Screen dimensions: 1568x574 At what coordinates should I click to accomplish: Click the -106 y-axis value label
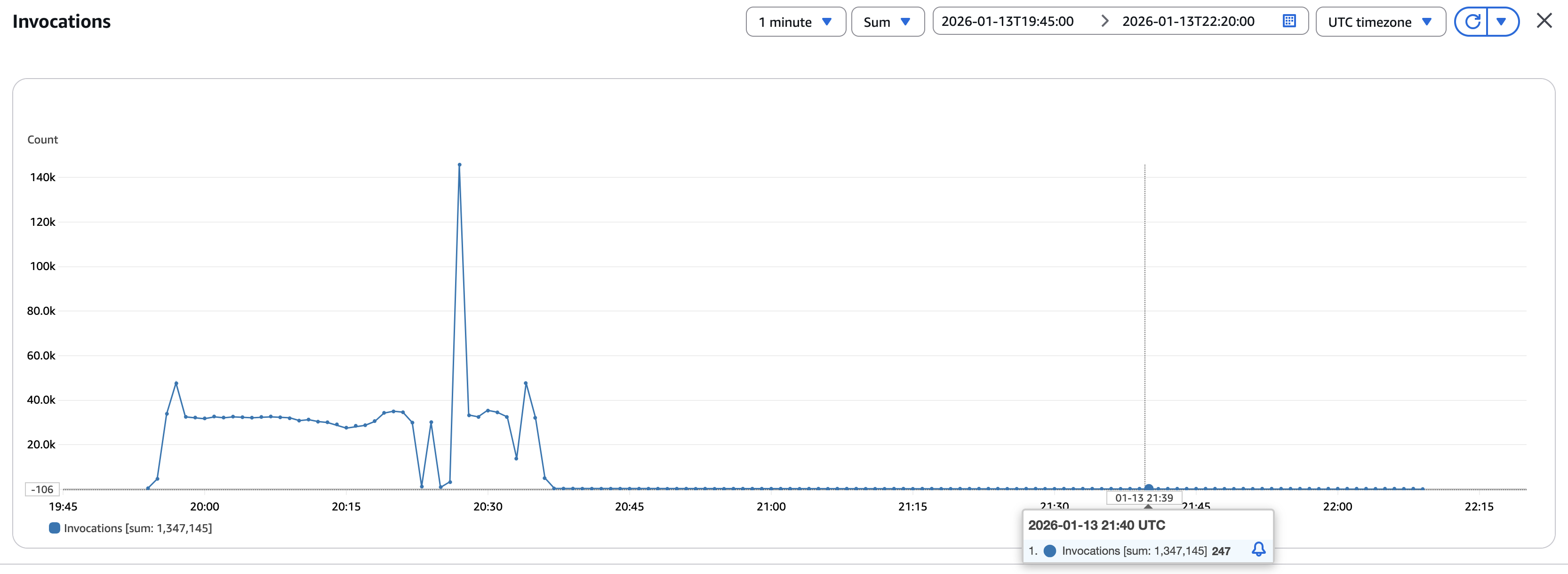tap(42, 489)
